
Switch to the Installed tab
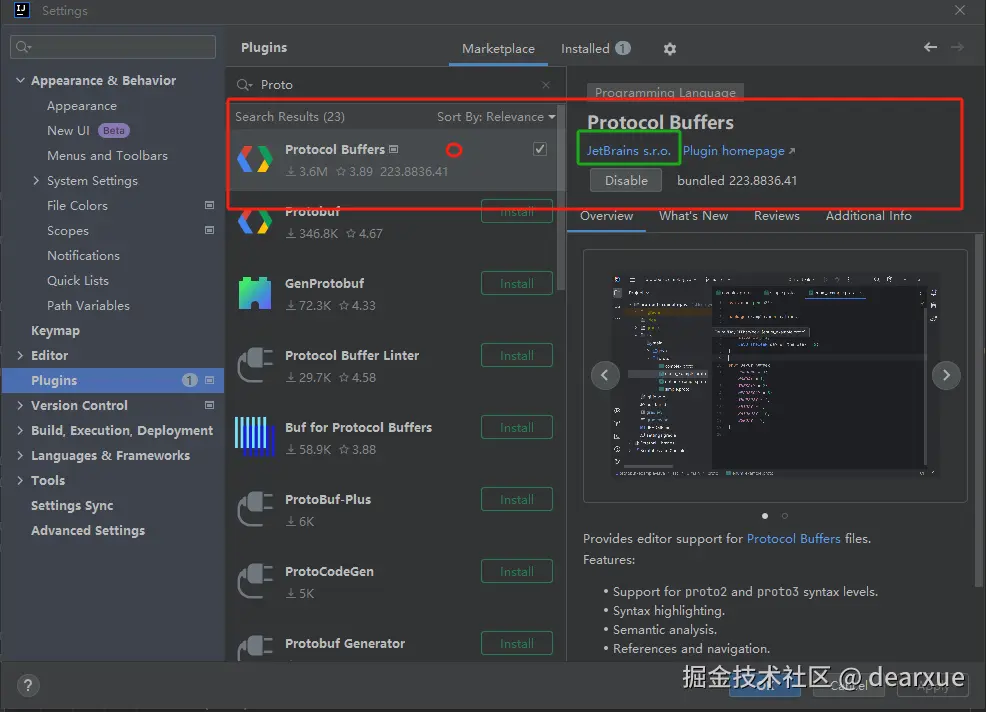588,47
